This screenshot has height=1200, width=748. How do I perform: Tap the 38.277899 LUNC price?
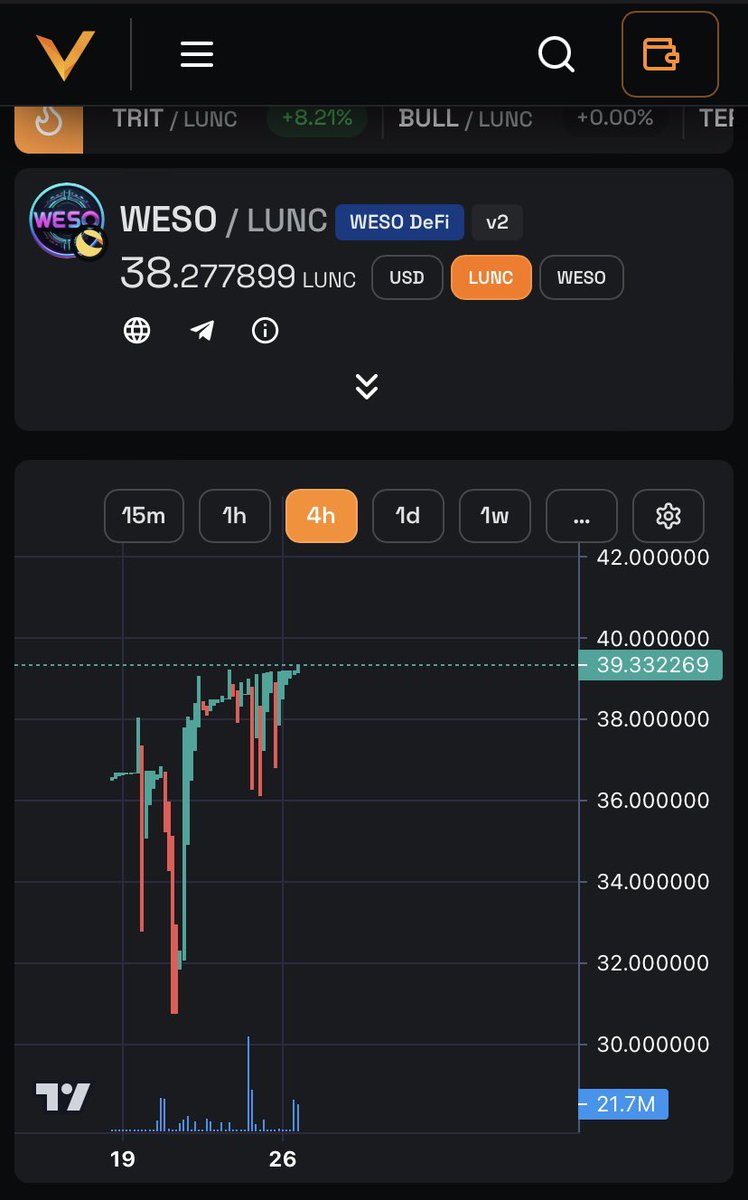pyautogui.click(x=238, y=274)
